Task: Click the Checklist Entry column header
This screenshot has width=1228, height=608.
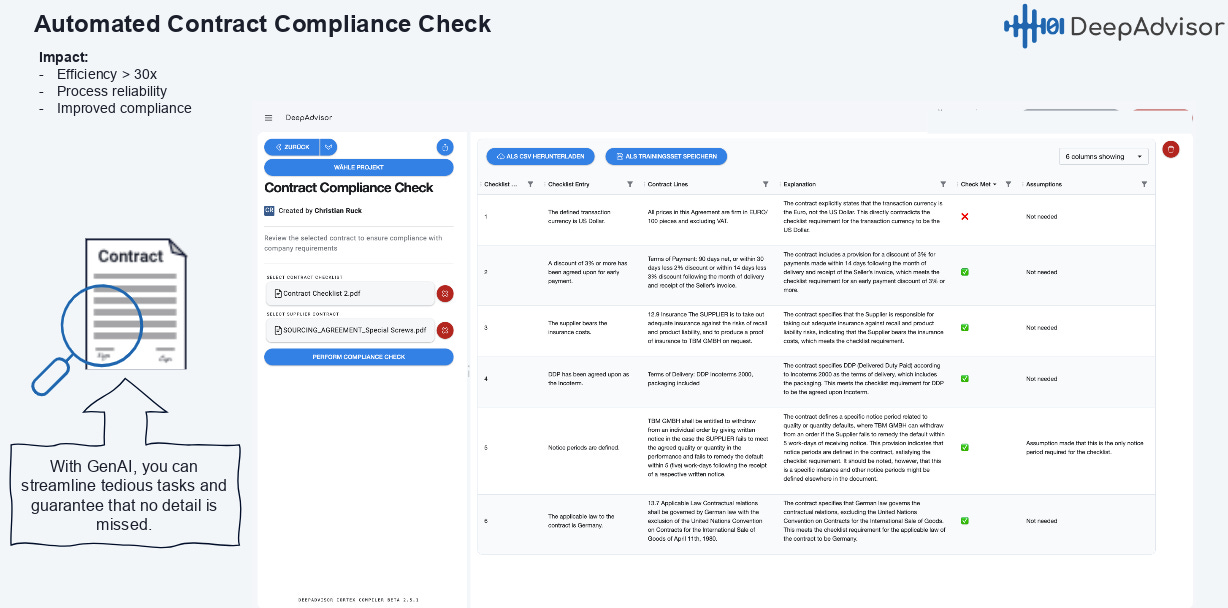Action: [569, 184]
